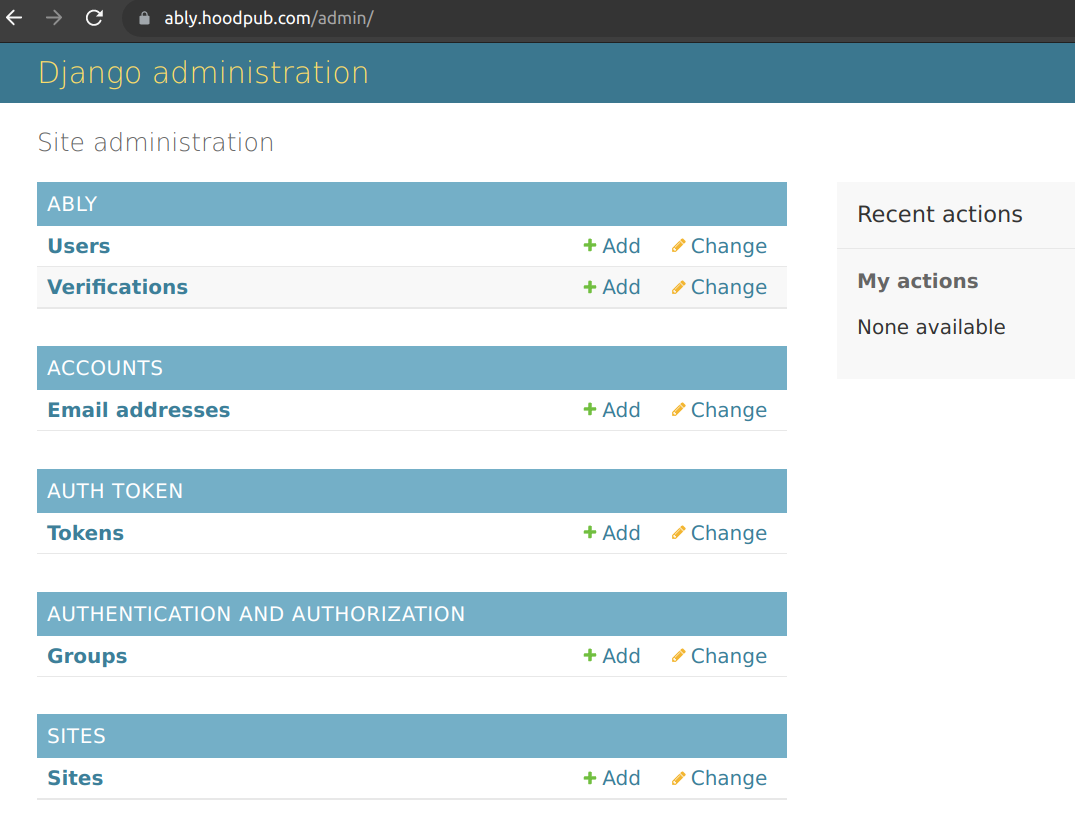Click the green plus icon beside Users
The height and width of the screenshot is (825, 1075).
click(590, 246)
